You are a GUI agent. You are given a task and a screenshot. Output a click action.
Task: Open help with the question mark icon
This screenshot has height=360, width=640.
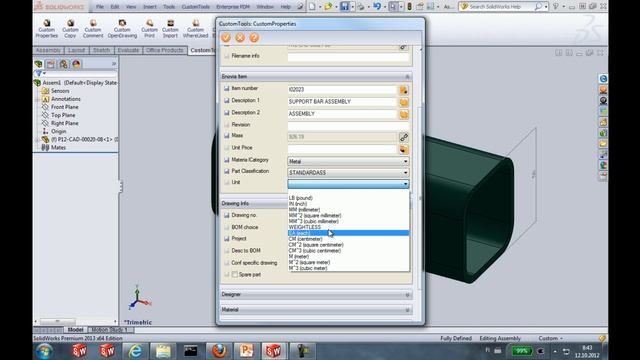click(254, 38)
